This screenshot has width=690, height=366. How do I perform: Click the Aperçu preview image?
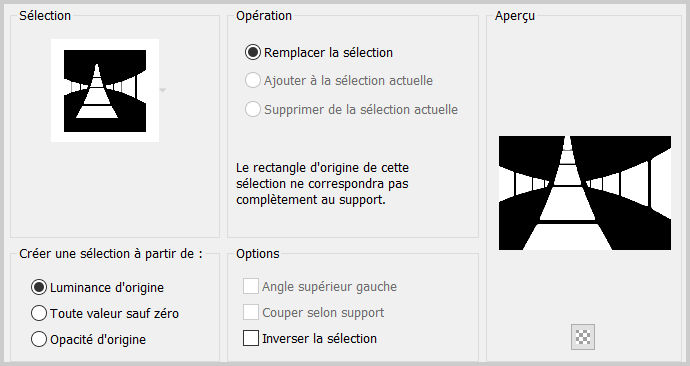click(585, 193)
